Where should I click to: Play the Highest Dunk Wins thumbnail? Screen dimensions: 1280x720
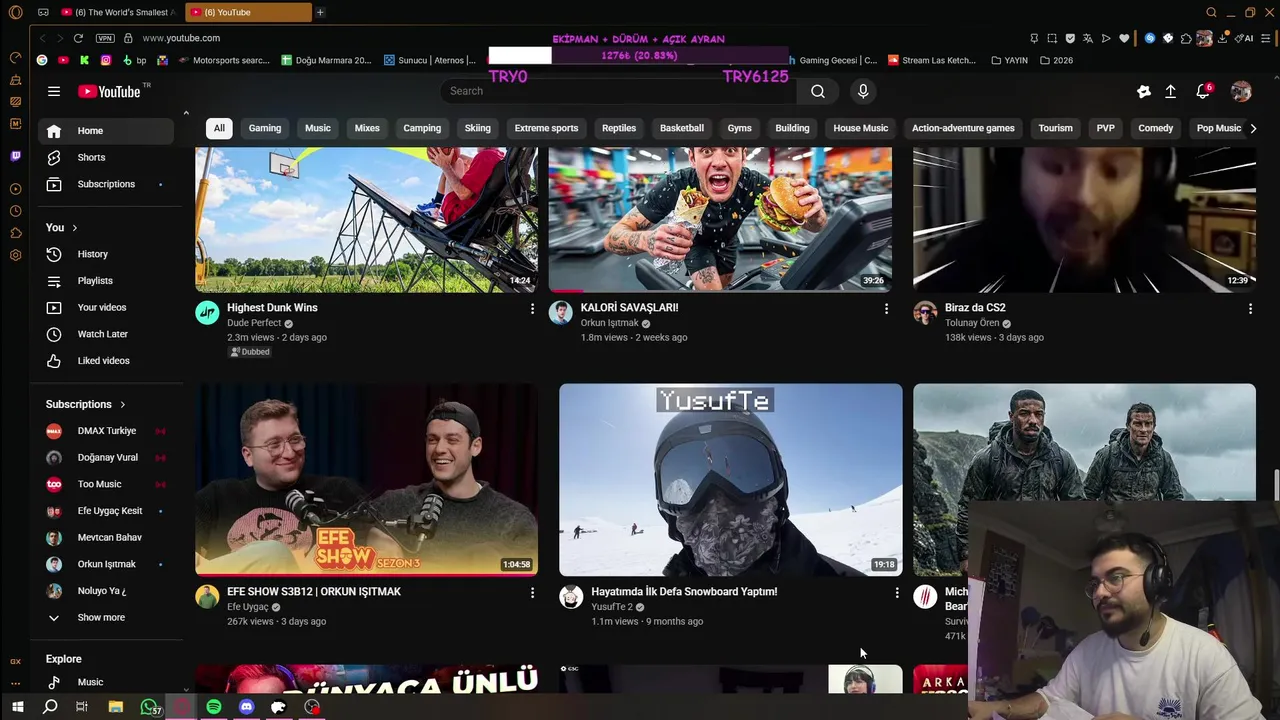[366, 220]
